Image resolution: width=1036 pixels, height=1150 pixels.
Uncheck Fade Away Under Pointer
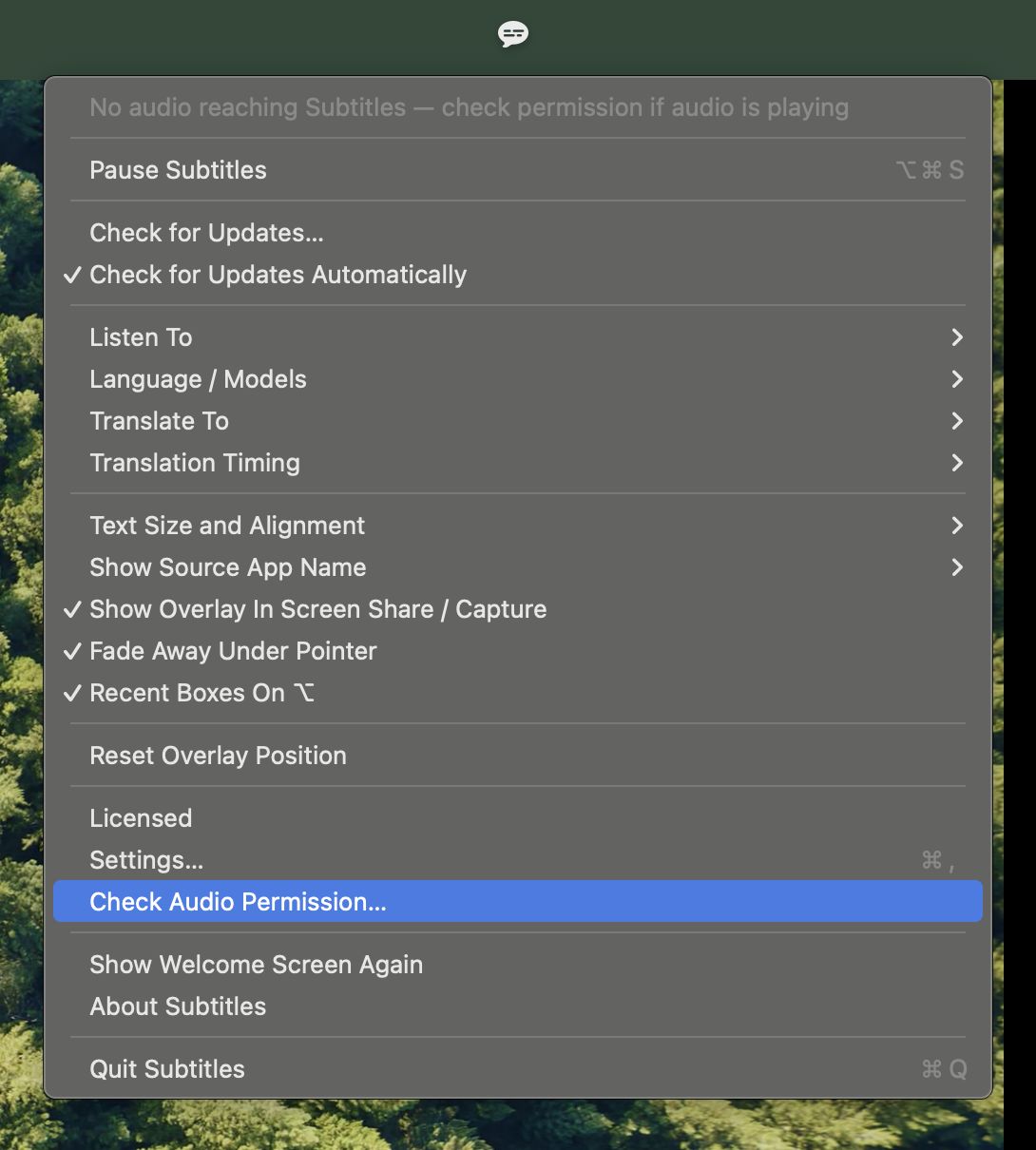point(518,651)
